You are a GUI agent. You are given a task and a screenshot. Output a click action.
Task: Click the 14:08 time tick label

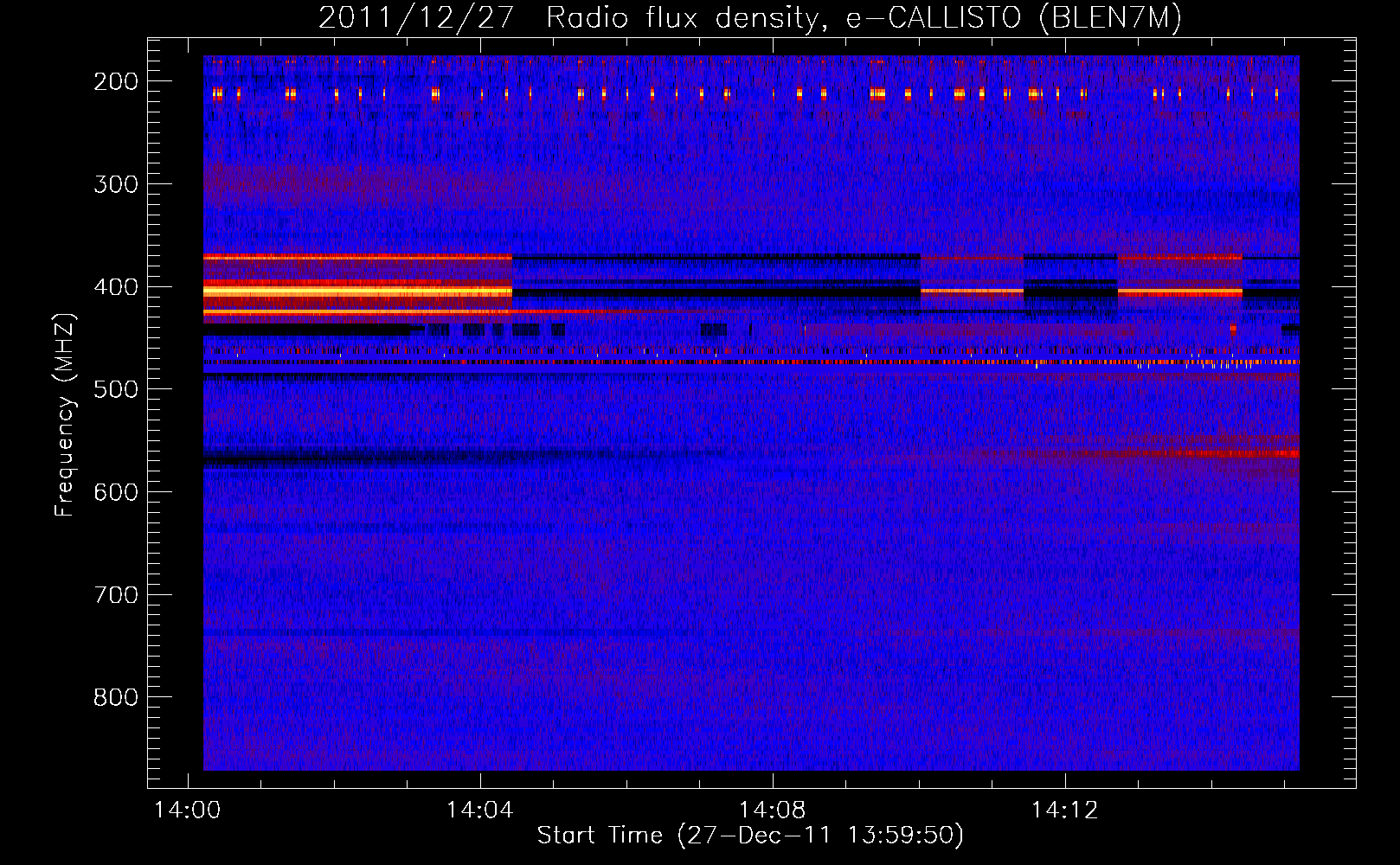pos(773,811)
